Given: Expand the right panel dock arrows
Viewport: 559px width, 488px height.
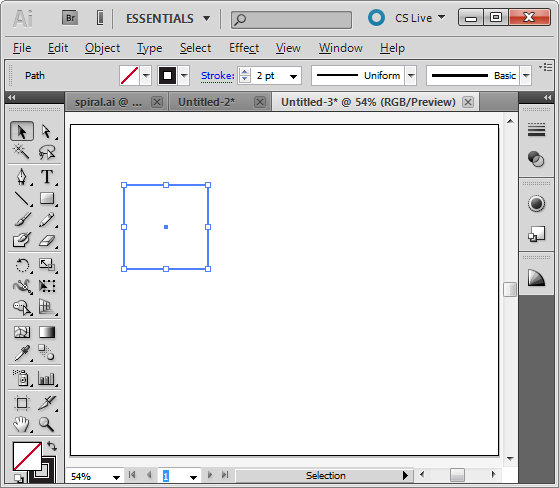Looking at the screenshot, I should coord(548,97).
